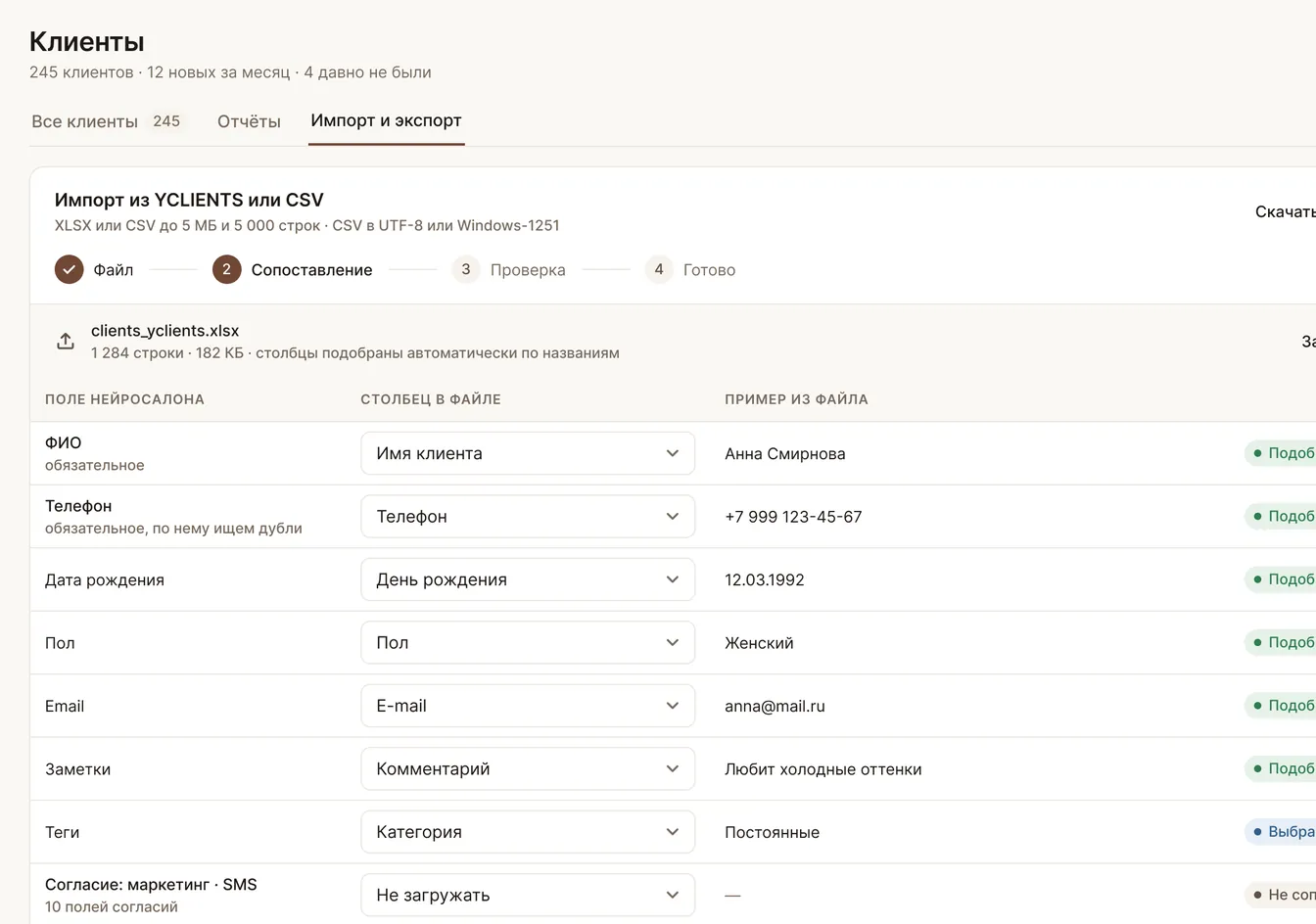This screenshot has height=924, width=1316.
Task: Click the example note Любит холодные оттенки
Action: (x=822, y=769)
